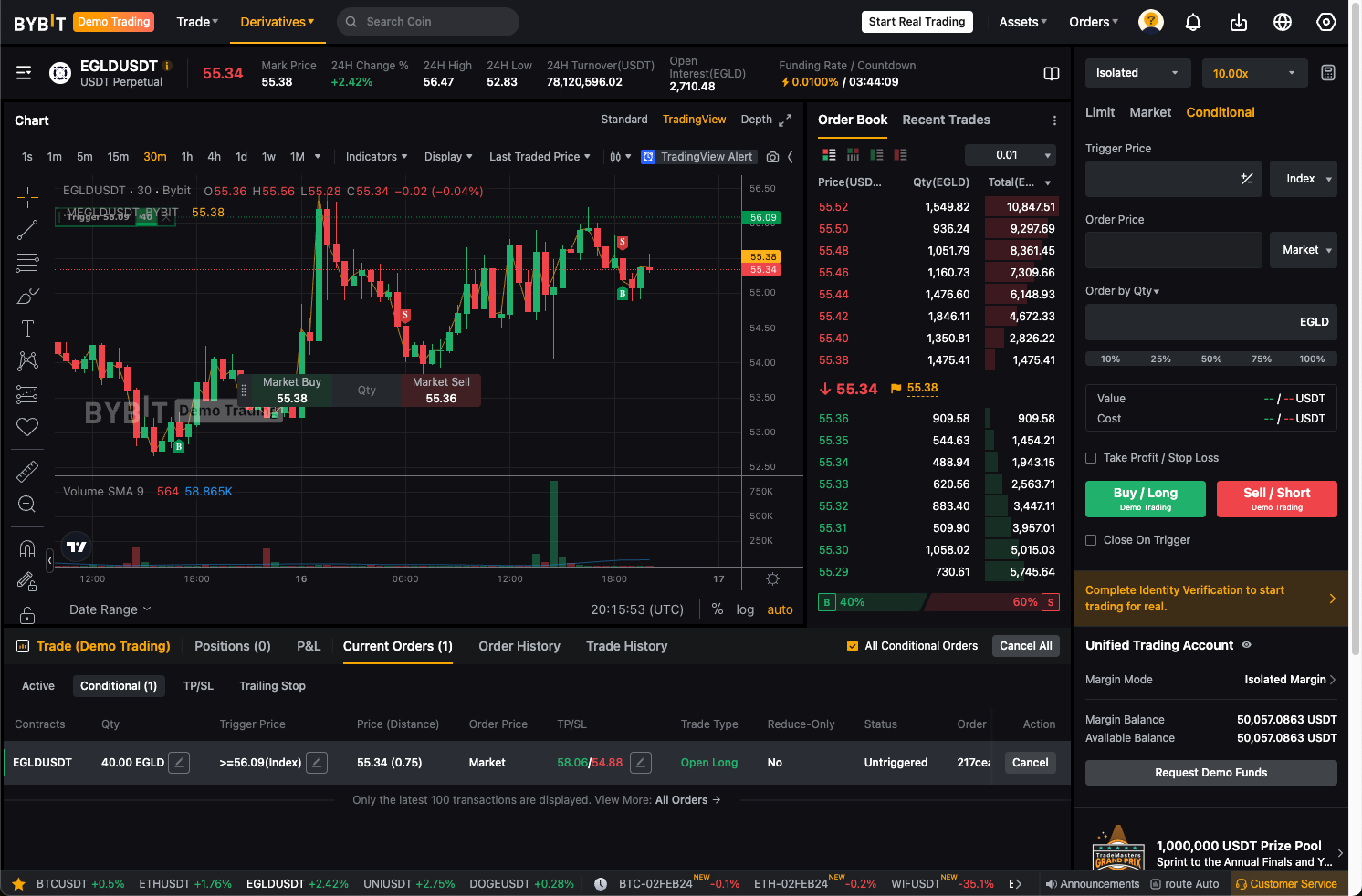Uncheck All Conditional Orders checkbox

pos(853,646)
